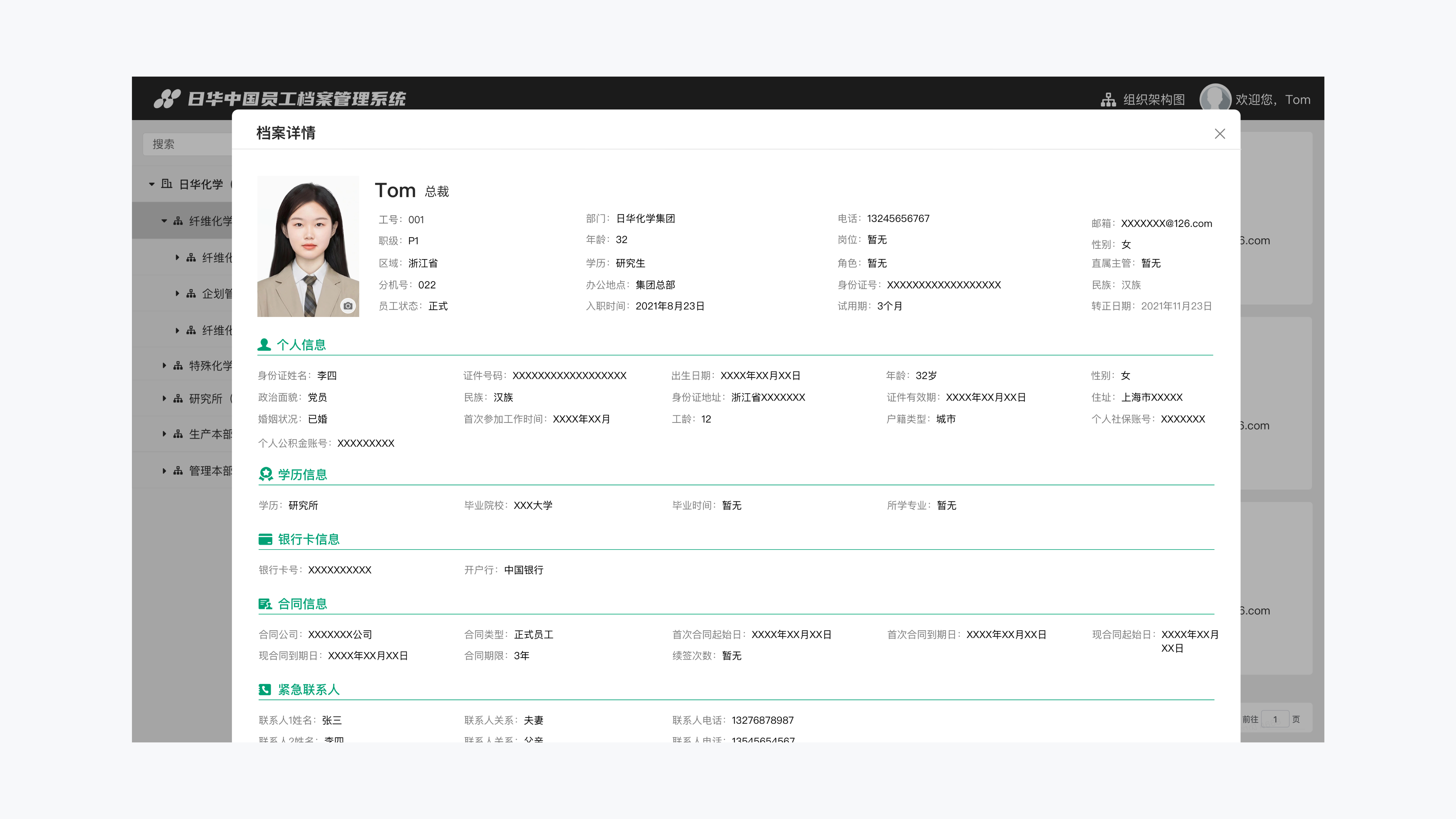Click the 紧急联系人 section heading
1456x819 pixels.
coord(309,690)
